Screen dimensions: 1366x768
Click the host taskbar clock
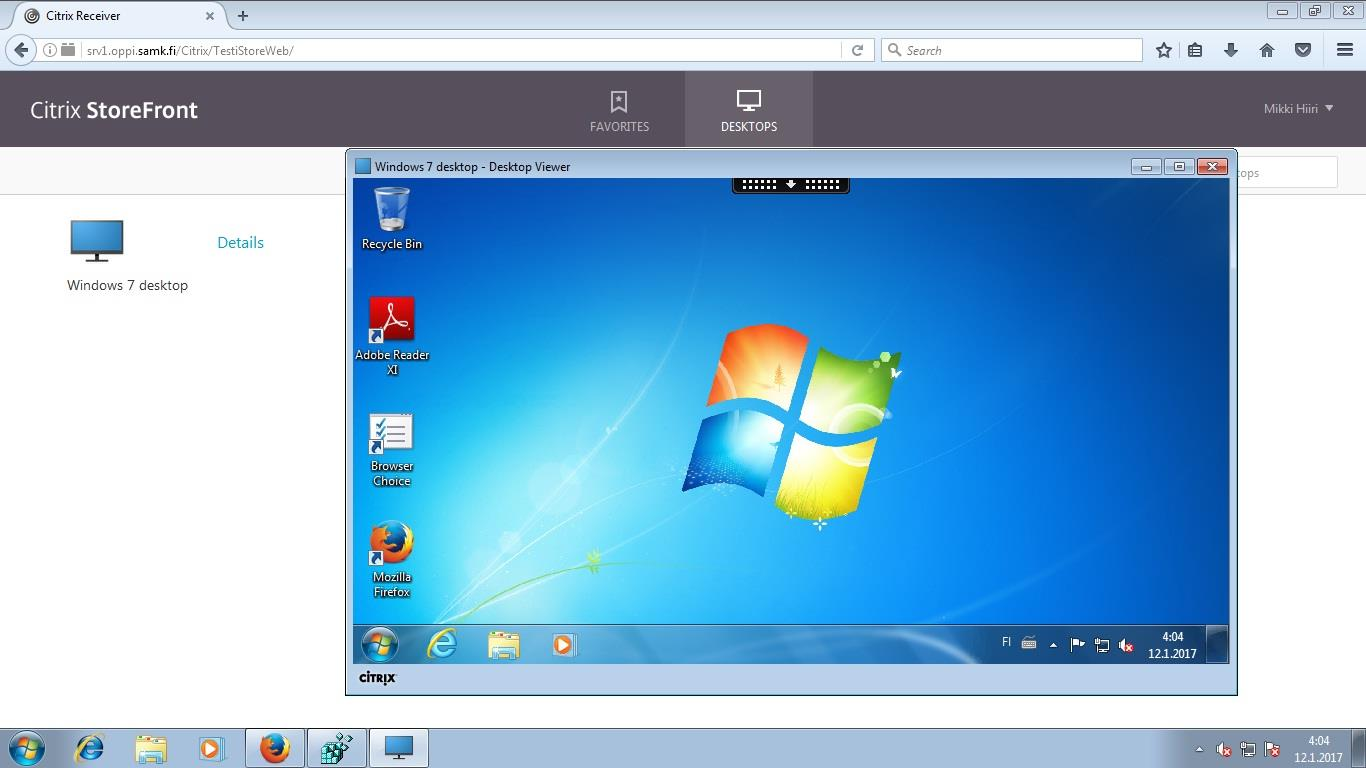click(1319, 749)
